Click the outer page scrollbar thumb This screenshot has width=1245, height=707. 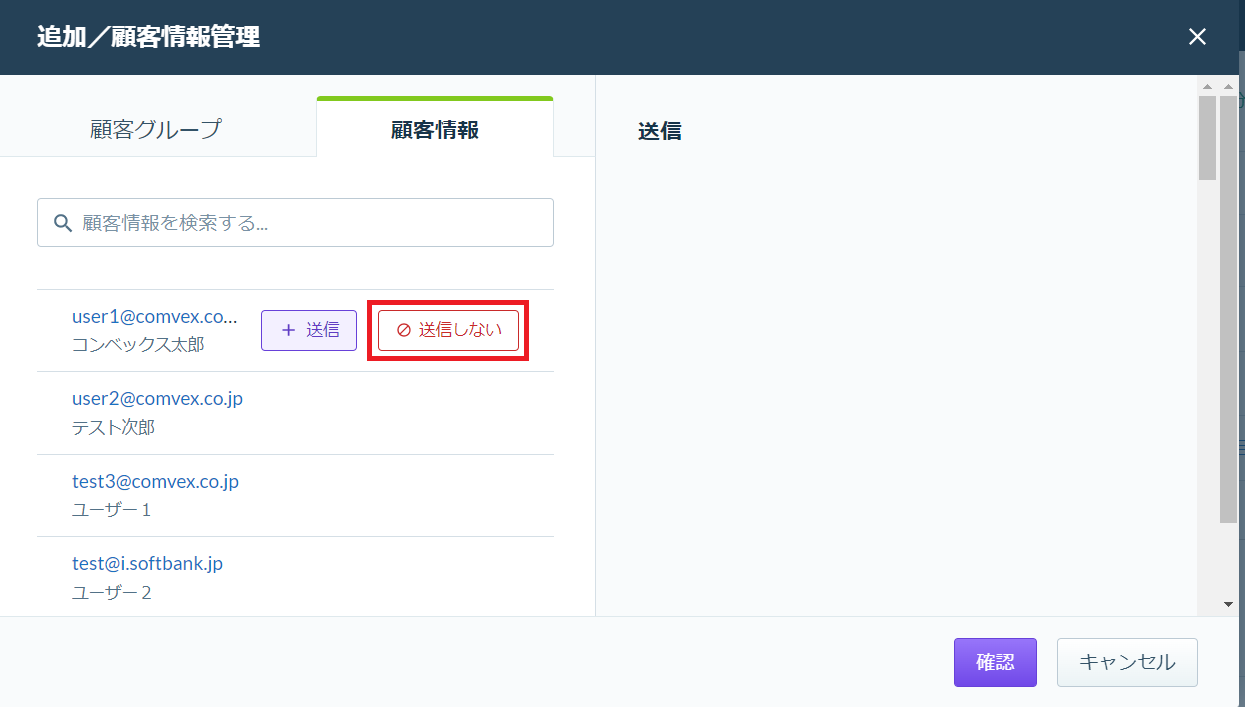1228,309
